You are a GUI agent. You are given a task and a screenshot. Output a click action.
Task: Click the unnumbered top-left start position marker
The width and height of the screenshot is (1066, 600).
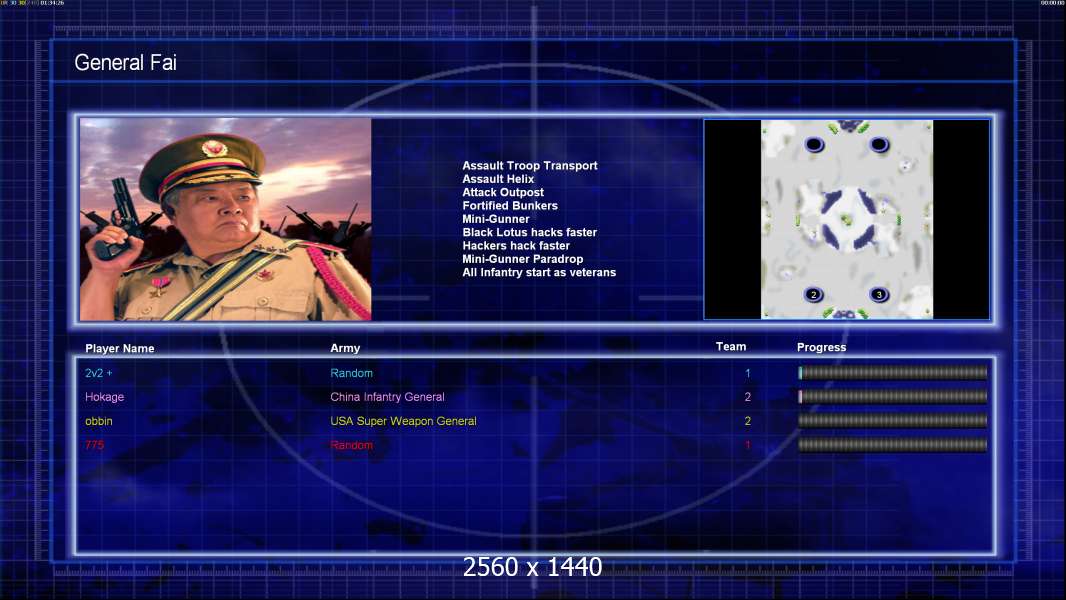(x=814, y=144)
